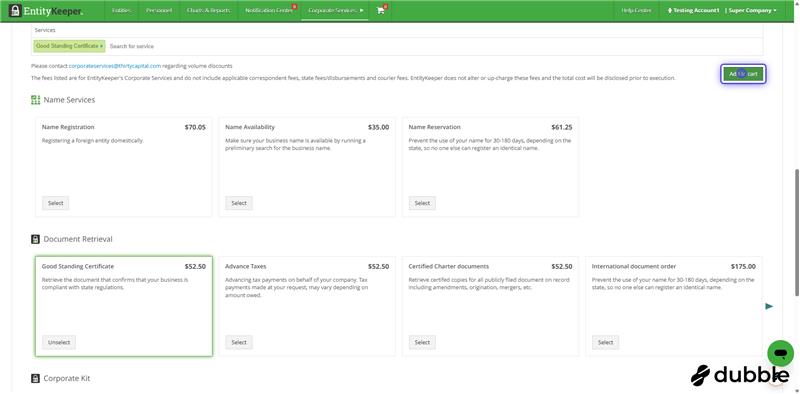Open the shopping cart icon

pos(380,11)
